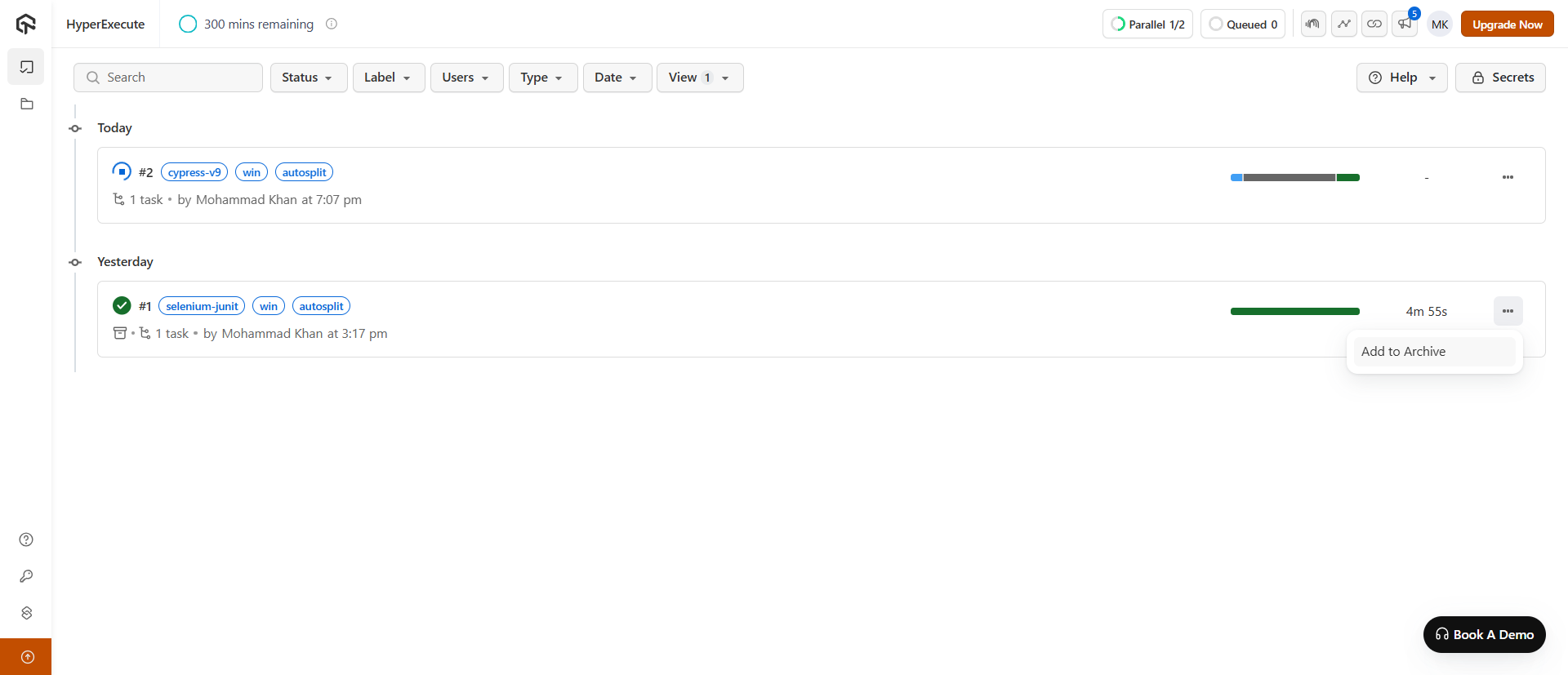Click the HyperExecute title text
This screenshot has width=1568, height=675.
click(105, 24)
